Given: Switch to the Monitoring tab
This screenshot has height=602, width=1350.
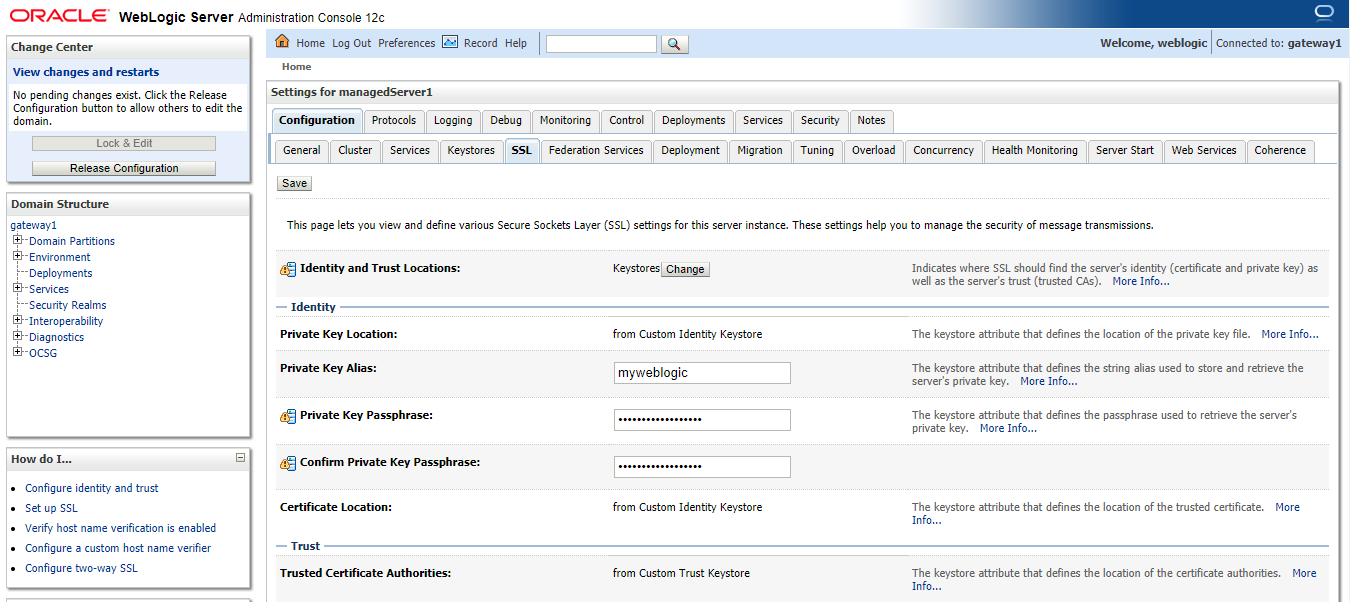Looking at the screenshot, I should (x=565, y=120).
